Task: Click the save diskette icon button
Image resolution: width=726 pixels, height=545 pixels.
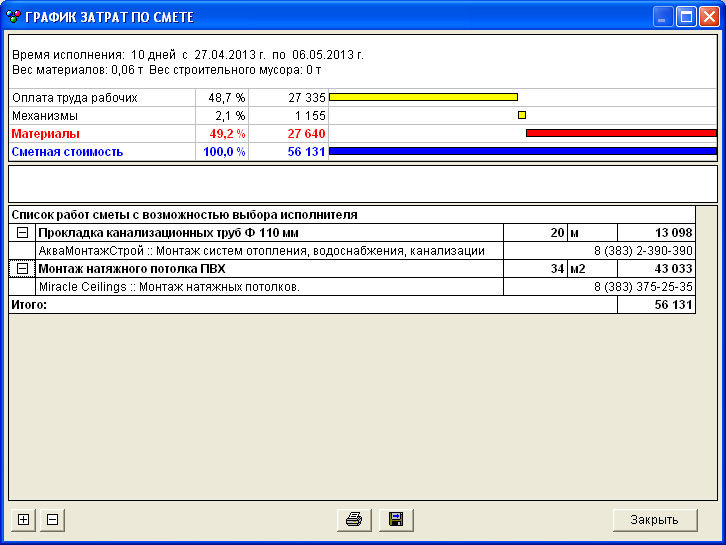Action: coord(396,519)
